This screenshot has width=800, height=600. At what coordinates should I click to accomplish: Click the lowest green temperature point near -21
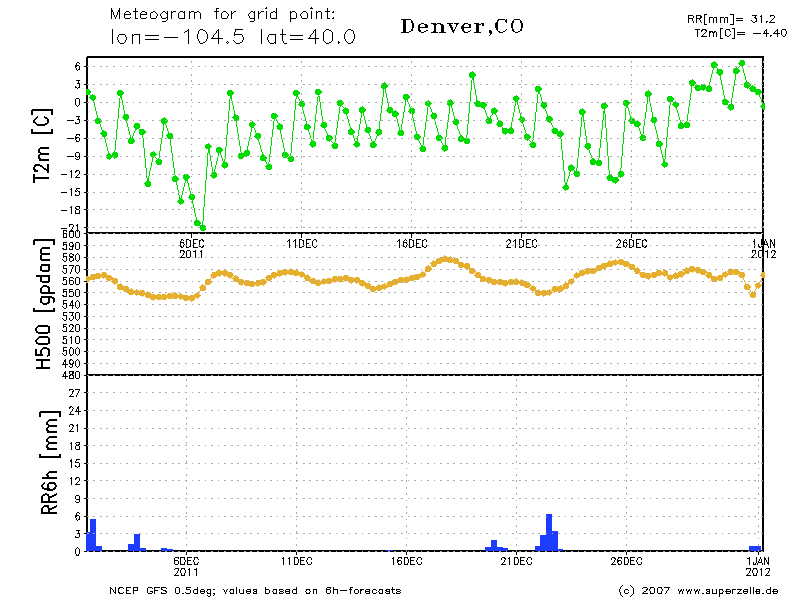[203, 227]
